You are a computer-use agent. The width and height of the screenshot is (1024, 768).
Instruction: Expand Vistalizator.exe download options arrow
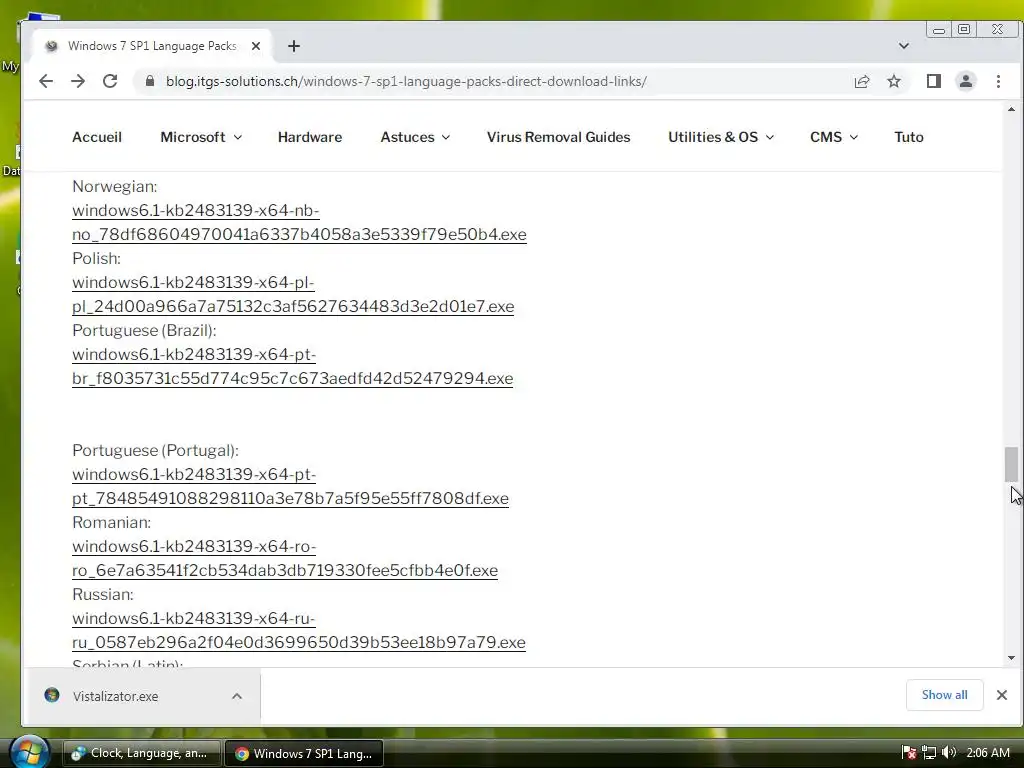(237, 696)
